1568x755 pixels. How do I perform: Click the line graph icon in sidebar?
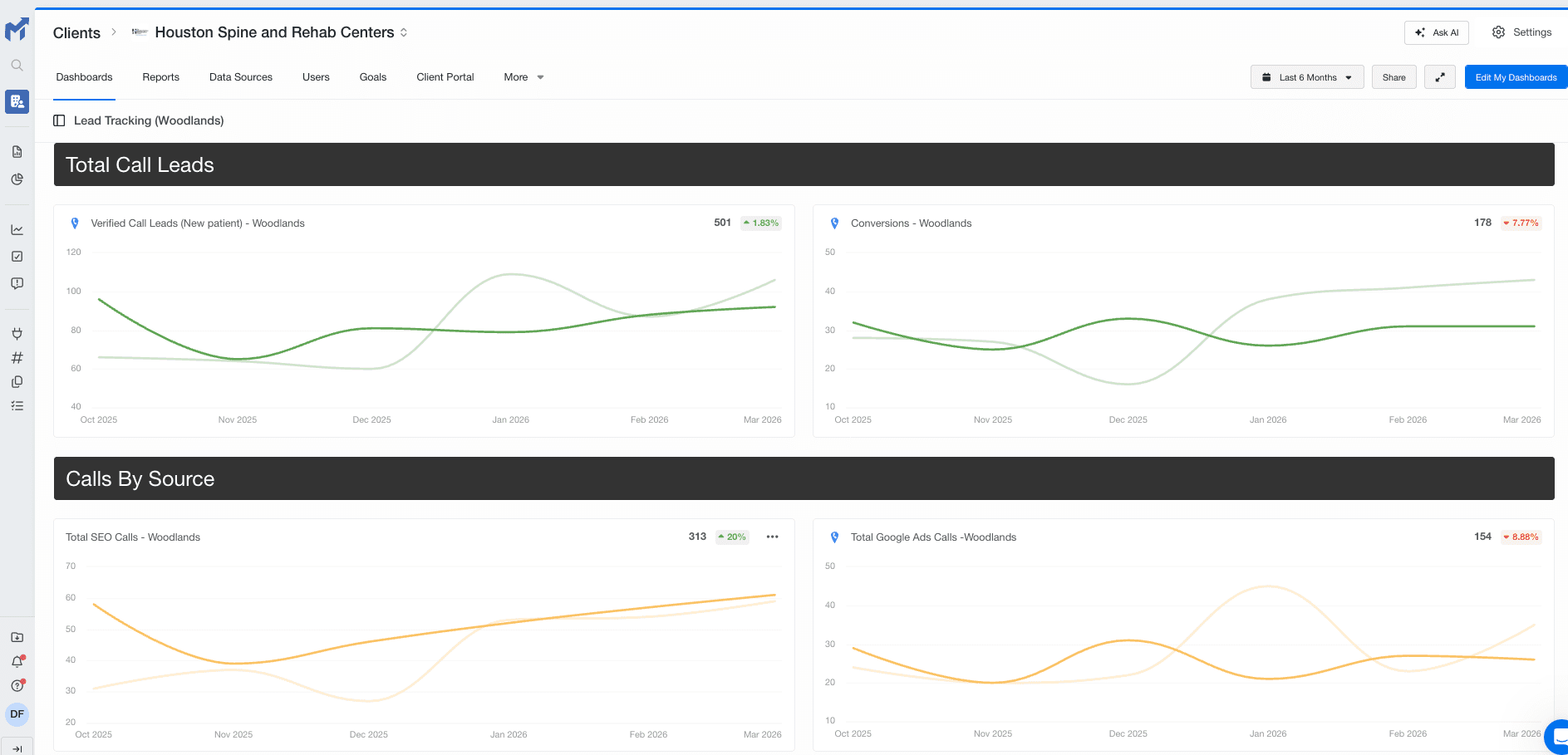pyautogui.click(x=17, y=230)
